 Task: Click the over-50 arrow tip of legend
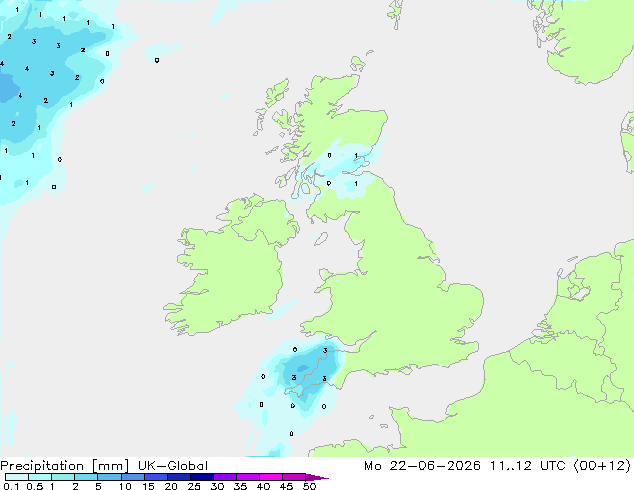pos(317,477)
